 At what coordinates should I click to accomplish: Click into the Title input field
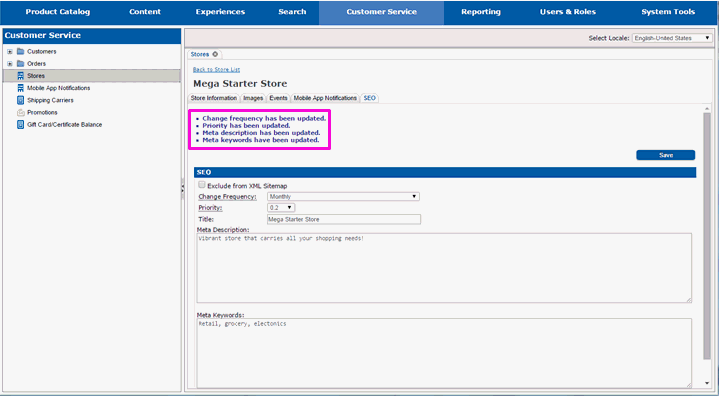pyautogui.click(x=344, y=219)
